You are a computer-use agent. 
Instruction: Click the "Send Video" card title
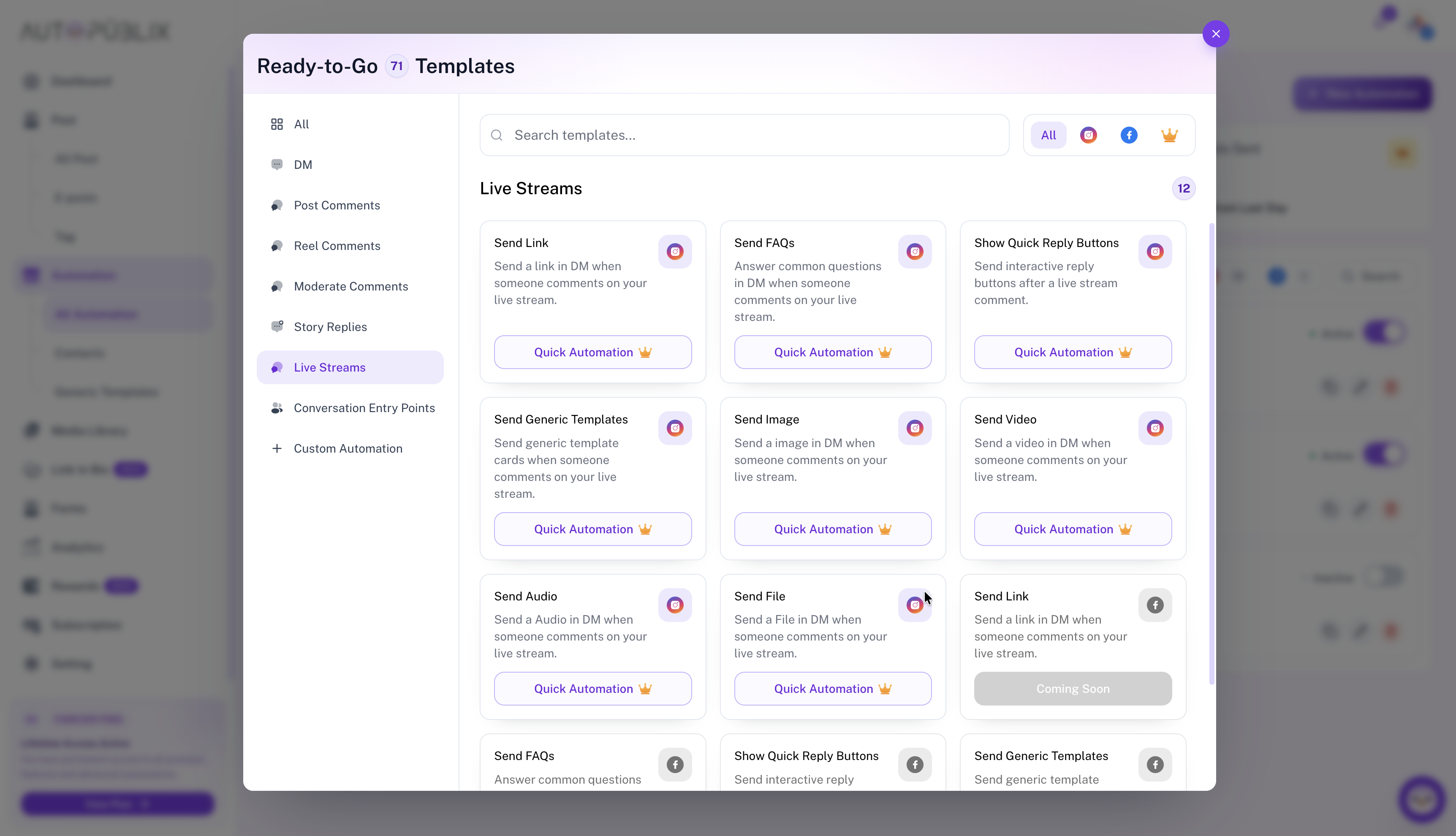[1005, 420]
